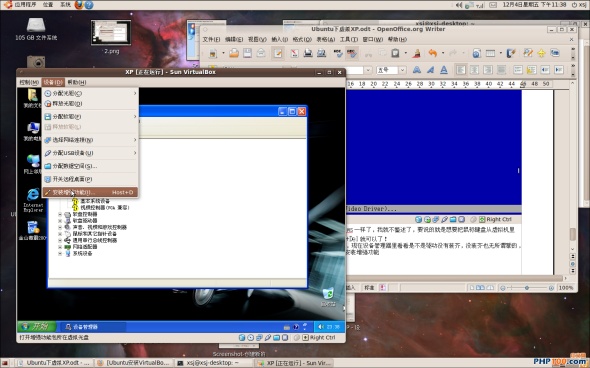Image resolution: width=590 pixels, height=368 pixels.
Task: Open Writer font name dropdown arrow
Action: coord(368,70)
